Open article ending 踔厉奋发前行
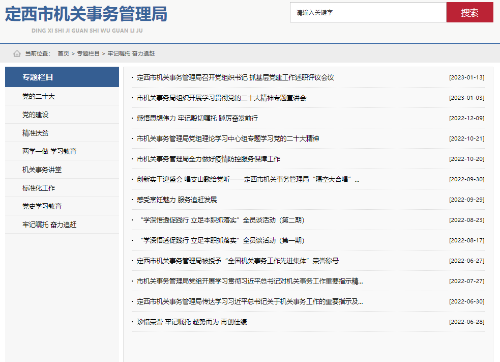This screenshot has width=500, height=362. (197, 118)
